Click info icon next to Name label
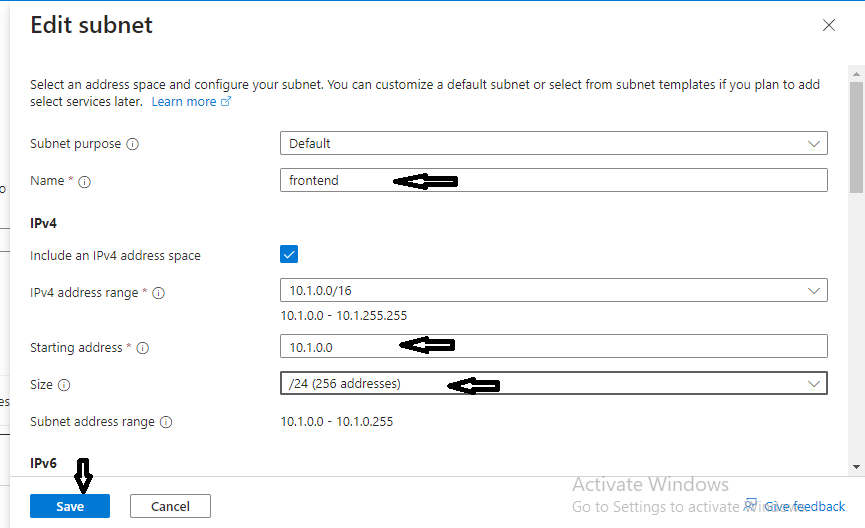The height and width of the screenshot is (528, 865). click(84, 182)
